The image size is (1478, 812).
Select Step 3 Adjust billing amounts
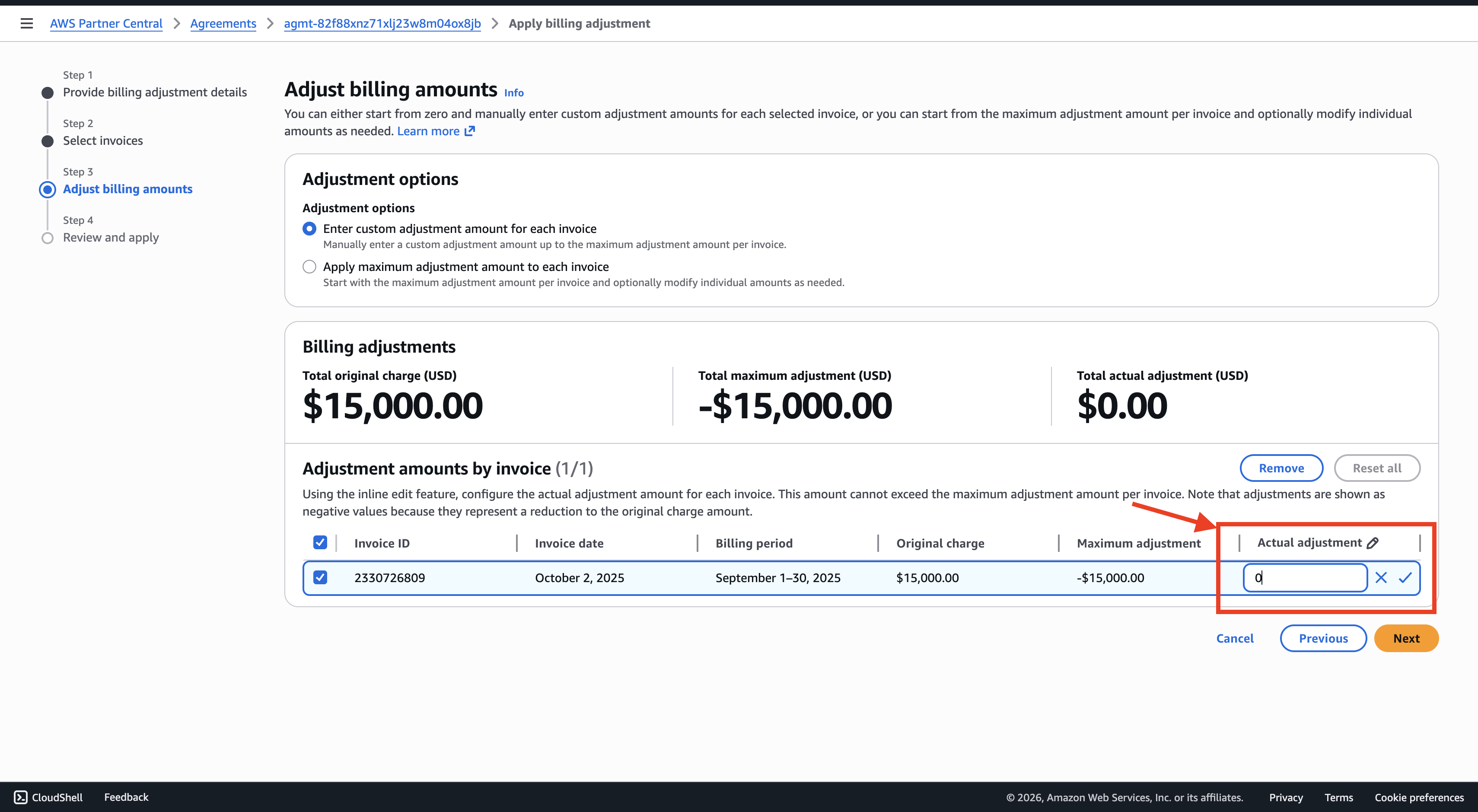pos(127,189)
